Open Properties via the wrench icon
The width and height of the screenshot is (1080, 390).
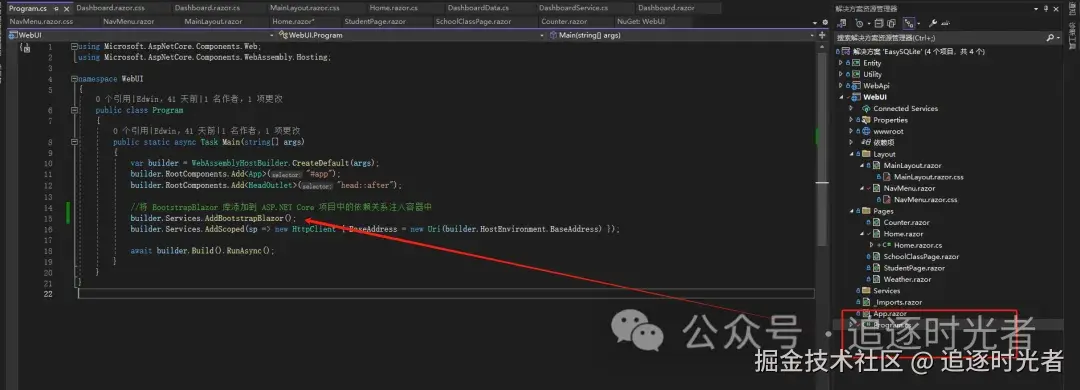click(x=933, y=23)
